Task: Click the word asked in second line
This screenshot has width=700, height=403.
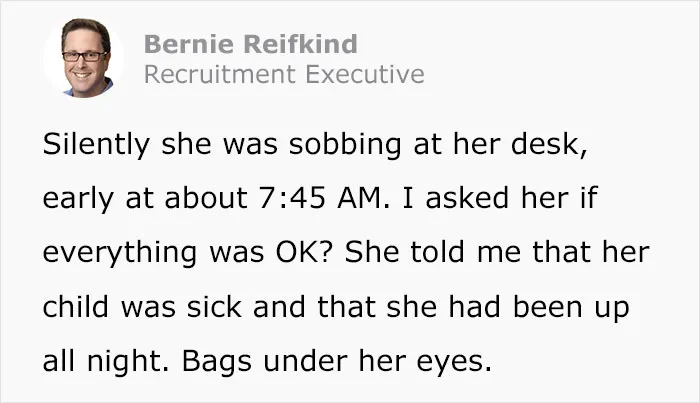Action: point(467,198)
